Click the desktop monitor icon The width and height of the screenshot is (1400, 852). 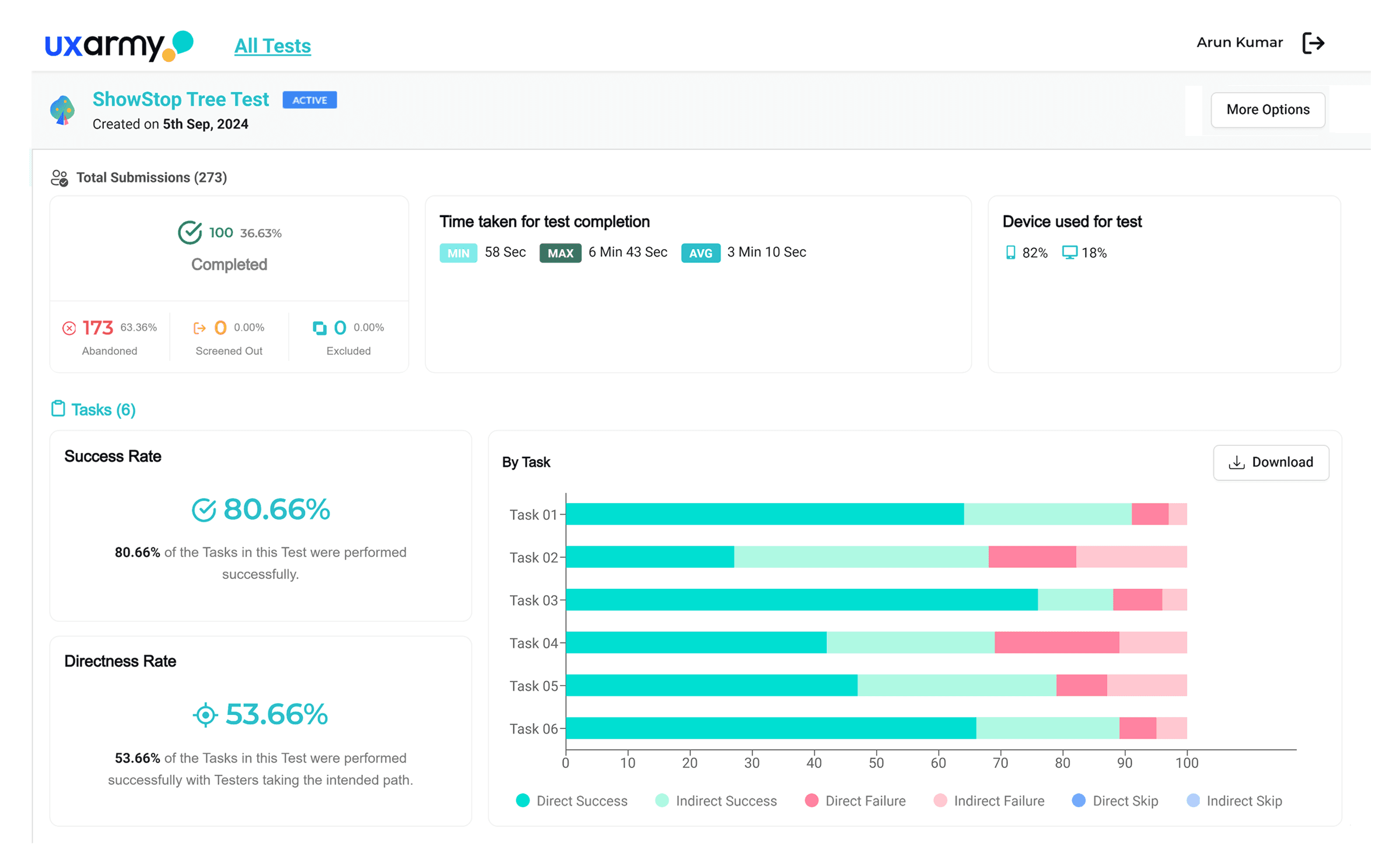1069,252
